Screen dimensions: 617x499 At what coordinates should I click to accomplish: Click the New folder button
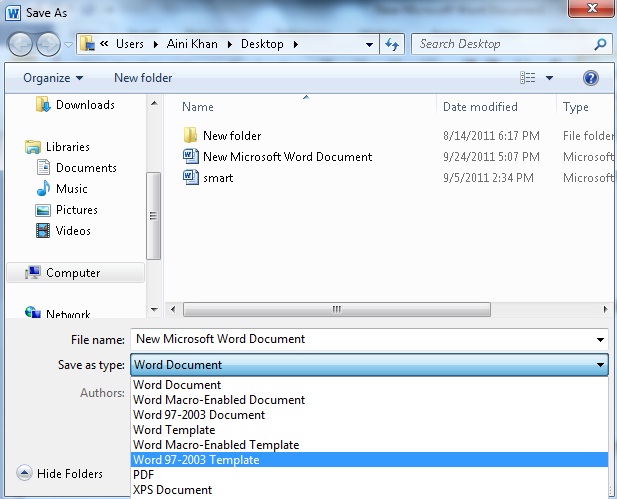click(143, 78)
